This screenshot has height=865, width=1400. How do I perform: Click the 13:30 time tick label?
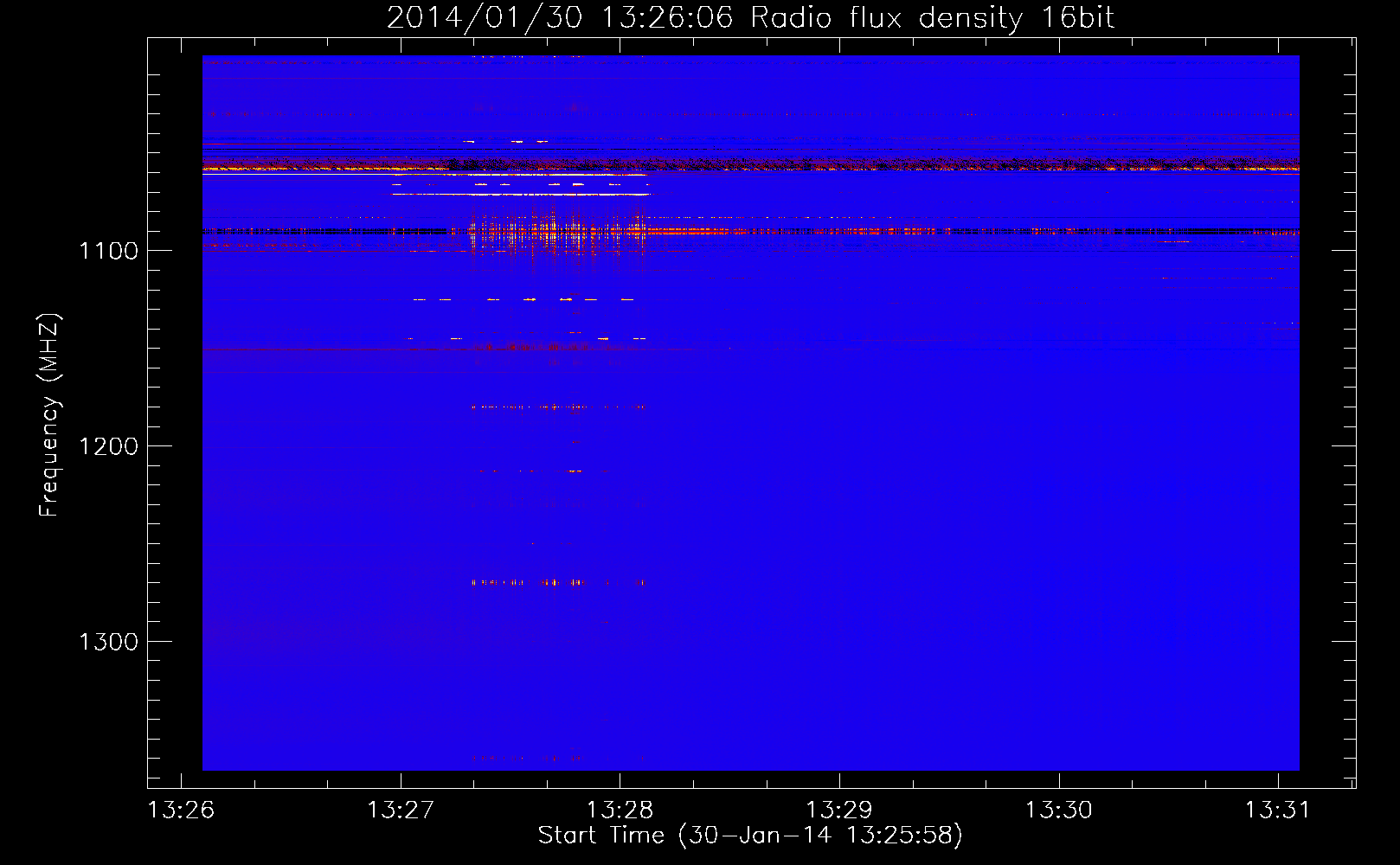click(1058, 811)
